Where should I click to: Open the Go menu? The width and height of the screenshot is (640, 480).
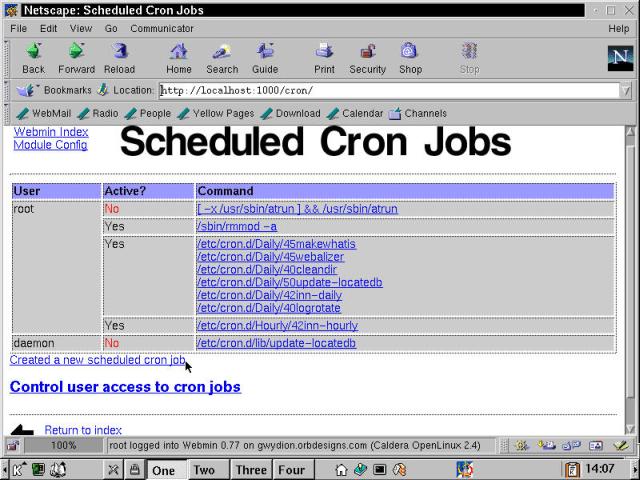(x=111, y=29)
